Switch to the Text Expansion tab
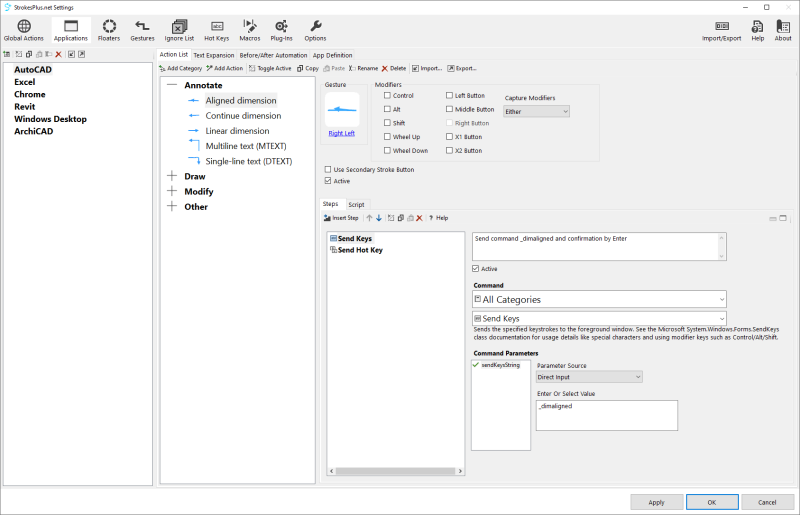The image size is (800, 515). click(x=213, y=55)
